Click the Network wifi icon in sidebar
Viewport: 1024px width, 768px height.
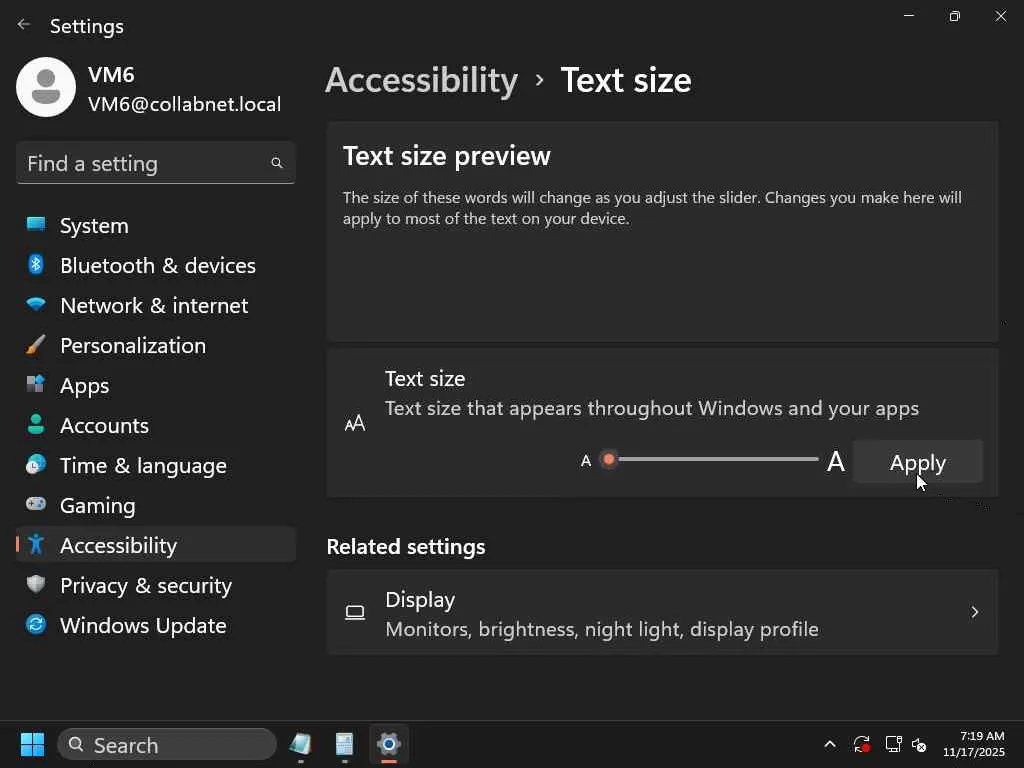coord(36,304)
